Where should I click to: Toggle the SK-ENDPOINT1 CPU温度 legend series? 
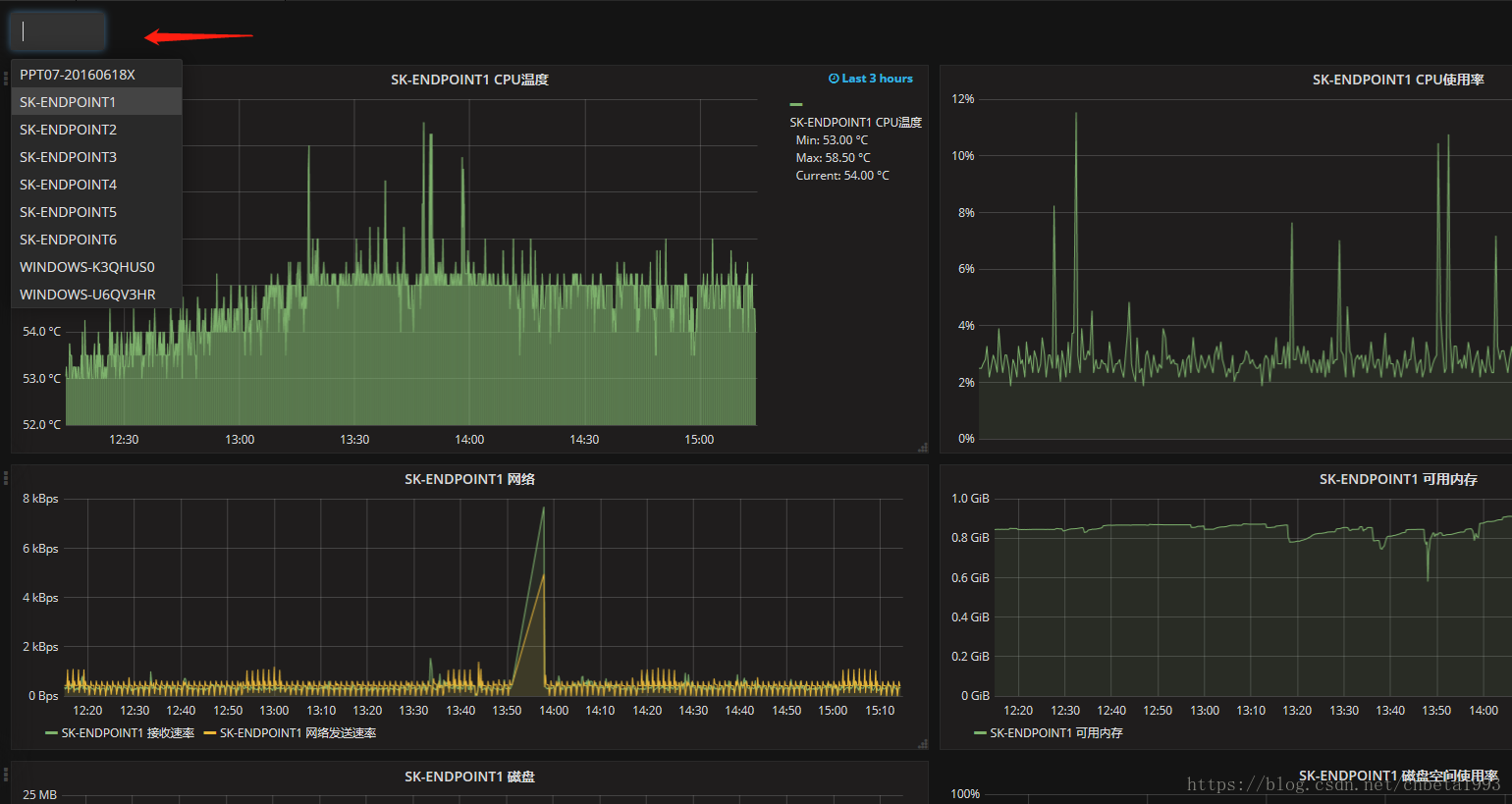point(855,123)
